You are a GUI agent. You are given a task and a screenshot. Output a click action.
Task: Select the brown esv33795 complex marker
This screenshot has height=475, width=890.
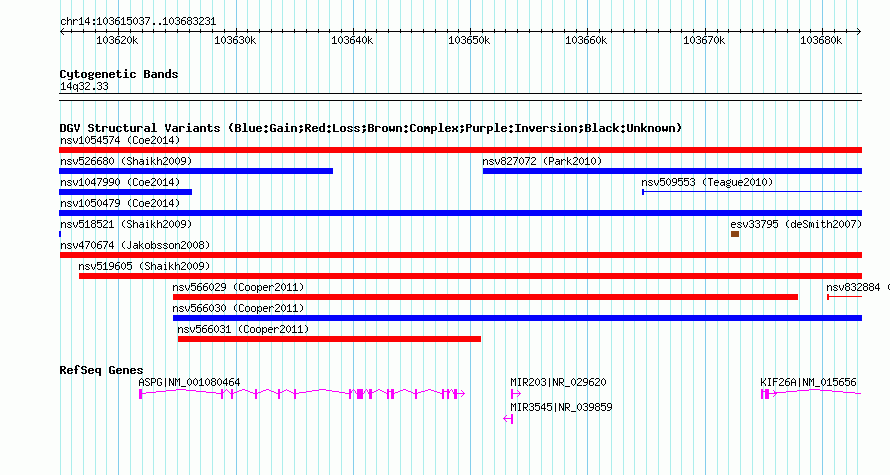[734, 234]
